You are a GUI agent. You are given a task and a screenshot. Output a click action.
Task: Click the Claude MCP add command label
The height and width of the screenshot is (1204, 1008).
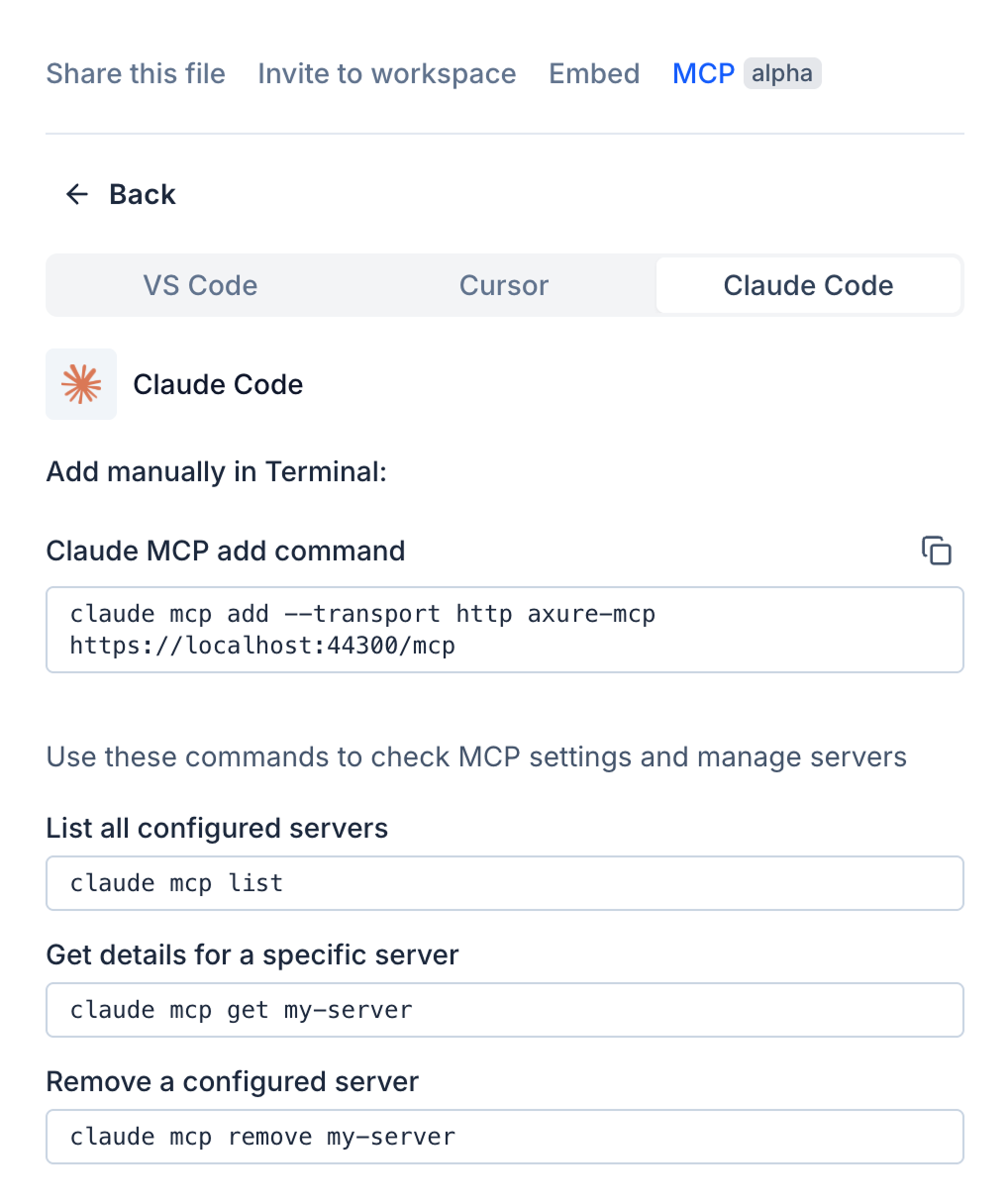[226, 551]
